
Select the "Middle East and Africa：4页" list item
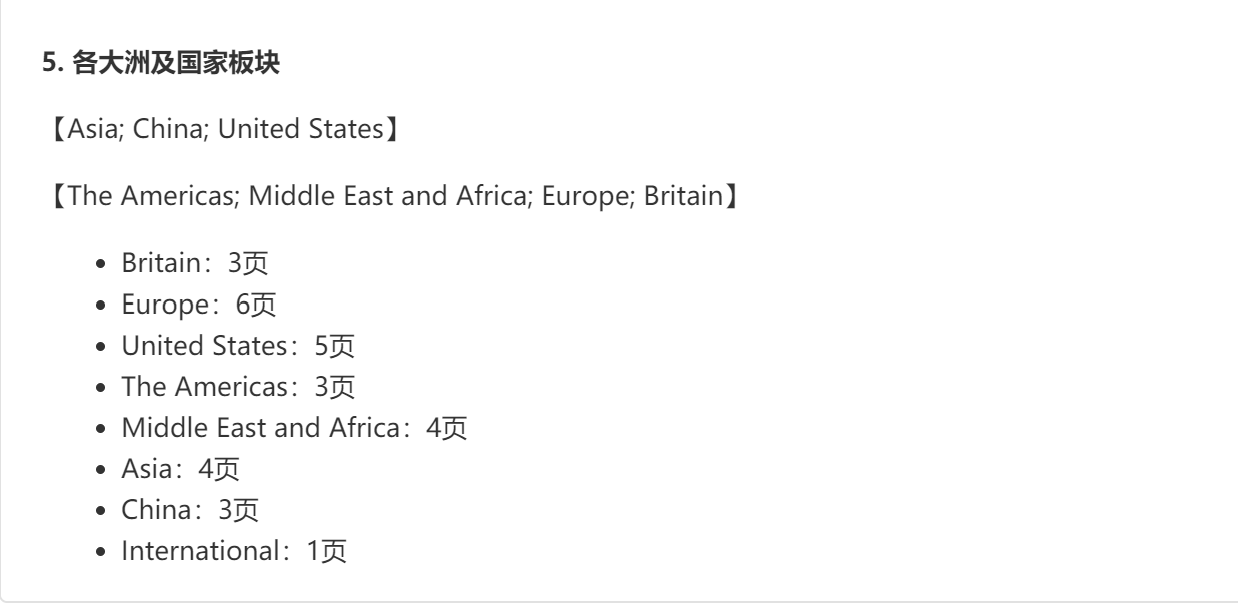(x=294, y=427)
